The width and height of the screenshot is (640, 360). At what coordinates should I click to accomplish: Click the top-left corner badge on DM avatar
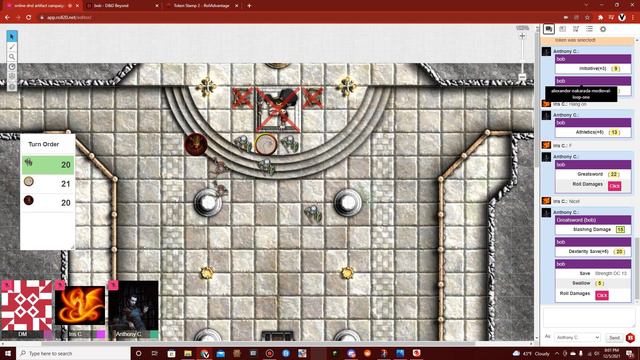tap(7, 285)
